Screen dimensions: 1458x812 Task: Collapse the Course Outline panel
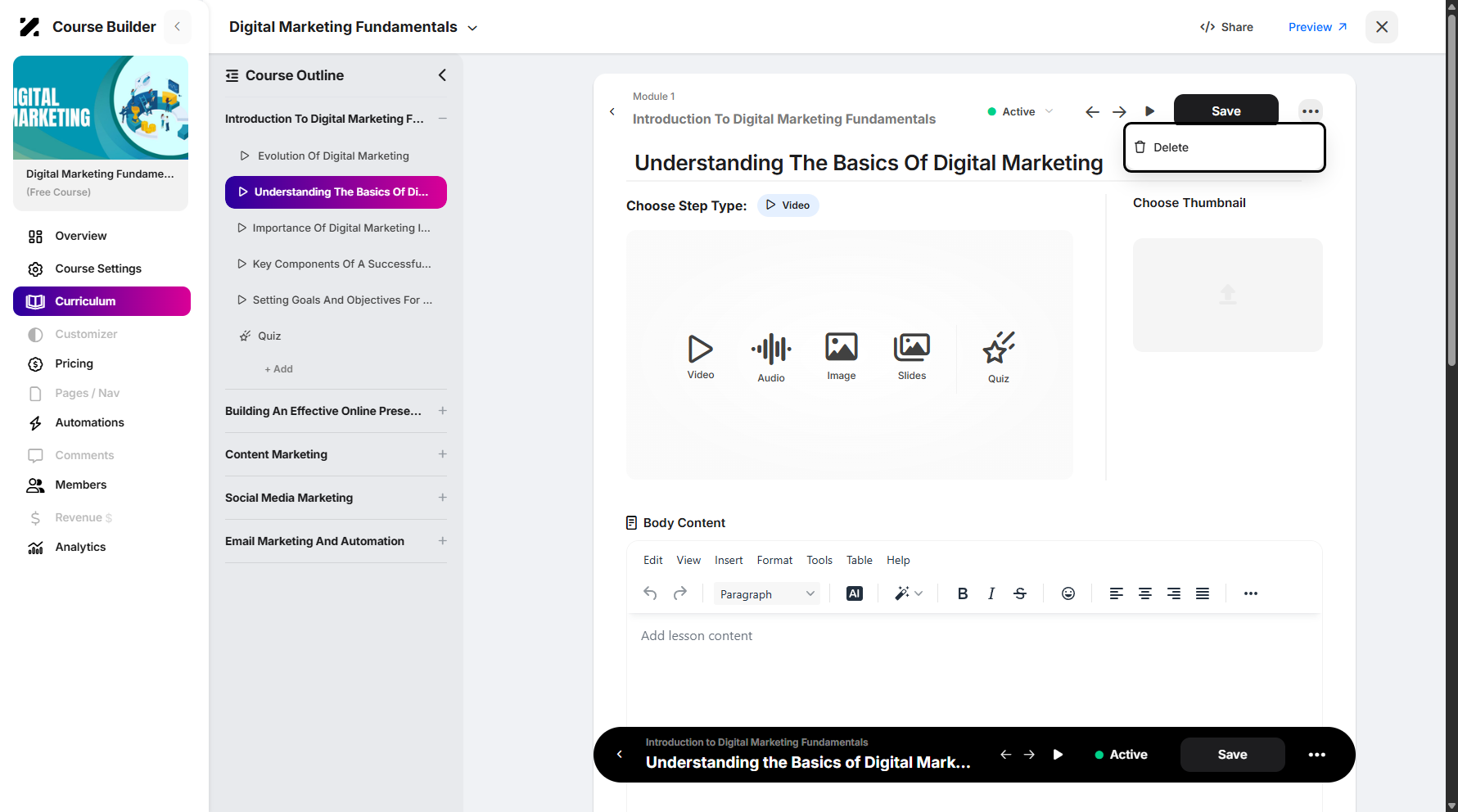pos(442,75)
